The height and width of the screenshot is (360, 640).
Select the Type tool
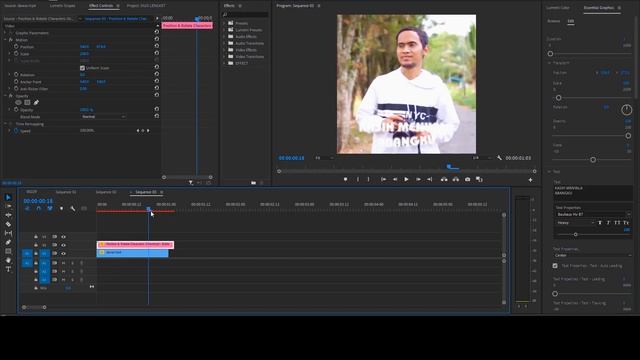tap(8, 269)
